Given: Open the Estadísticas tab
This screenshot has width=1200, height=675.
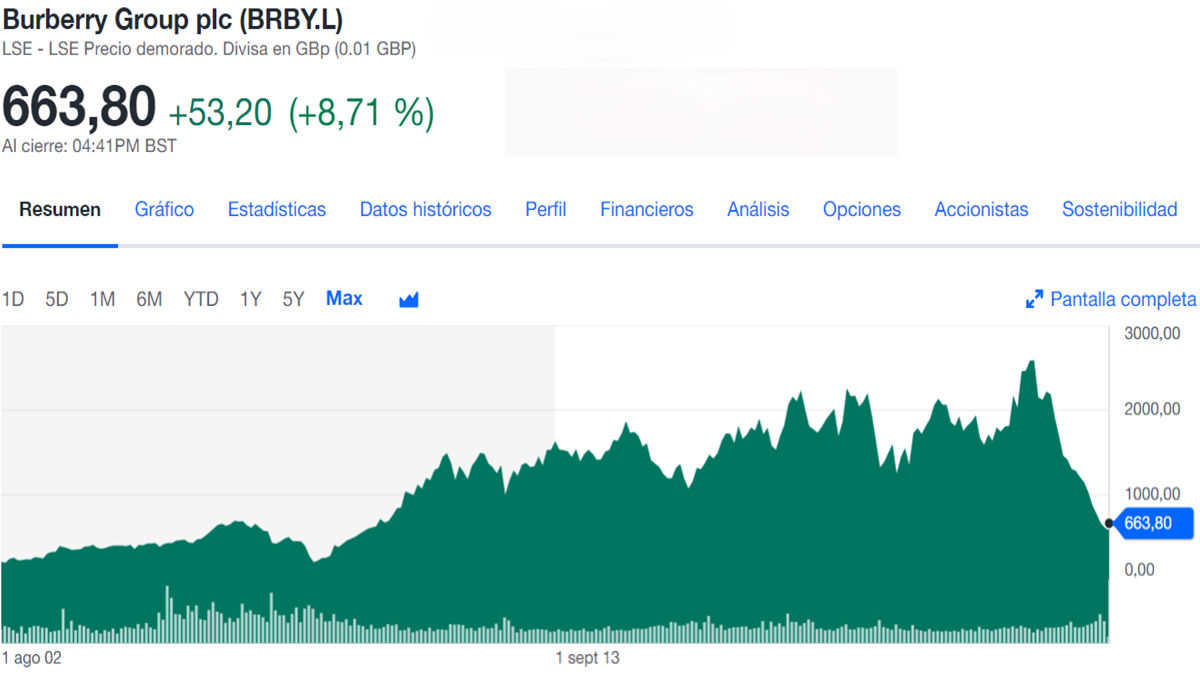Looking at the screenshot, I should click(276, 210).
